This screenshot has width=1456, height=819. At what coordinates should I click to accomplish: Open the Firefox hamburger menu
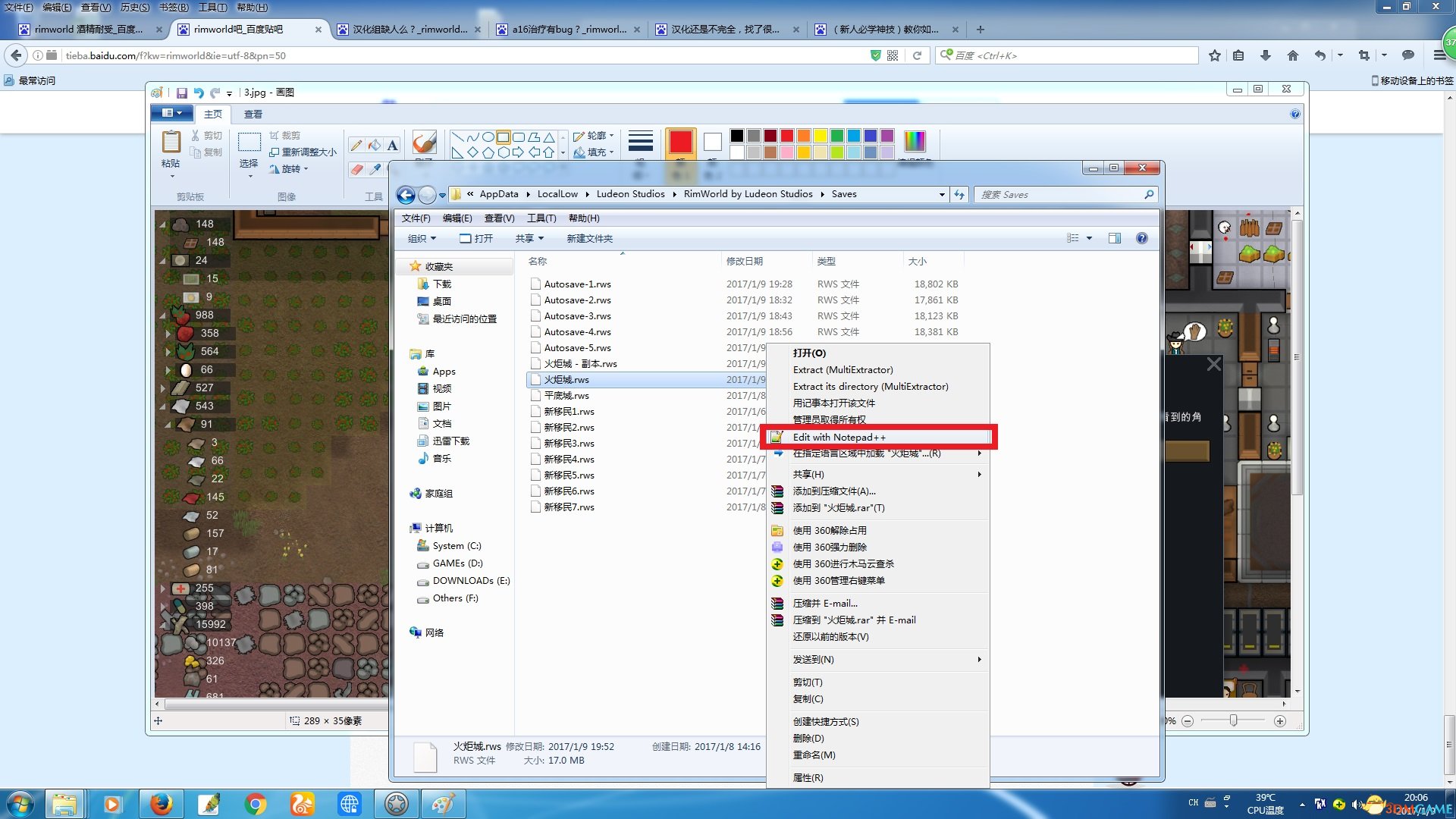[x=1439, y=55]
